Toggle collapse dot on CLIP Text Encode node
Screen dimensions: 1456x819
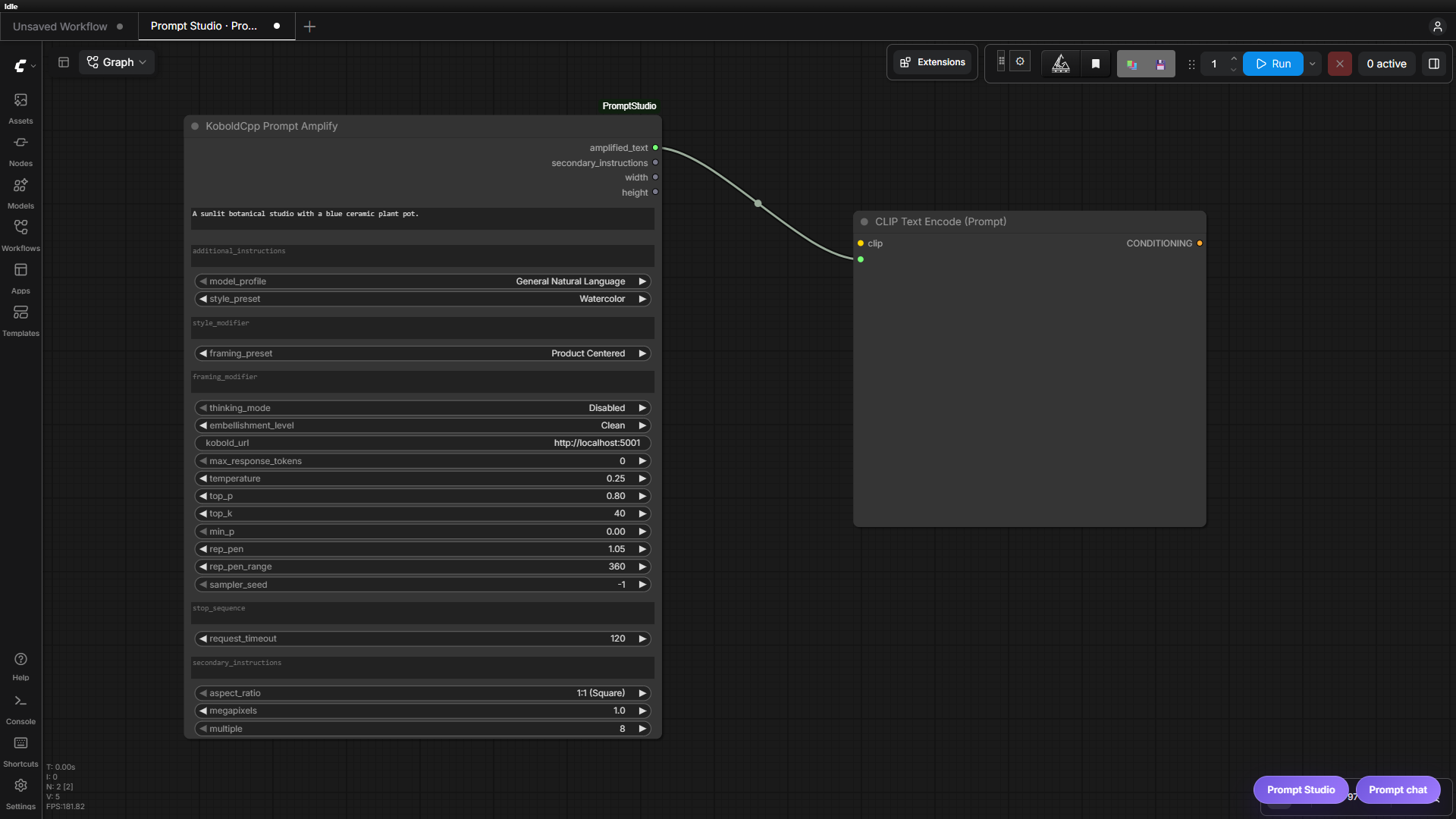click(x=864, y=222)
